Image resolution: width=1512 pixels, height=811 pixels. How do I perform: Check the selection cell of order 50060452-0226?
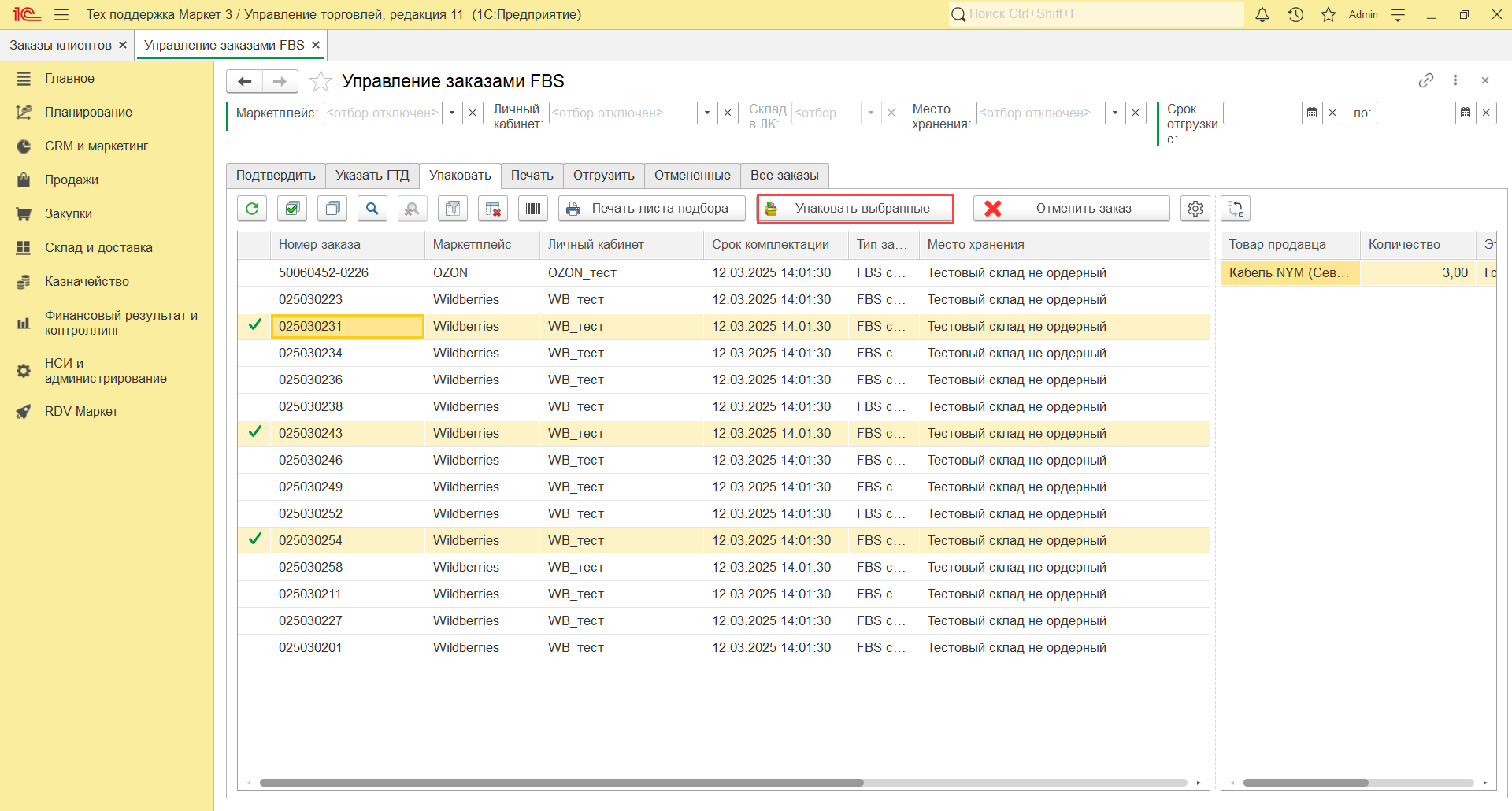click(x=254, y=272)
